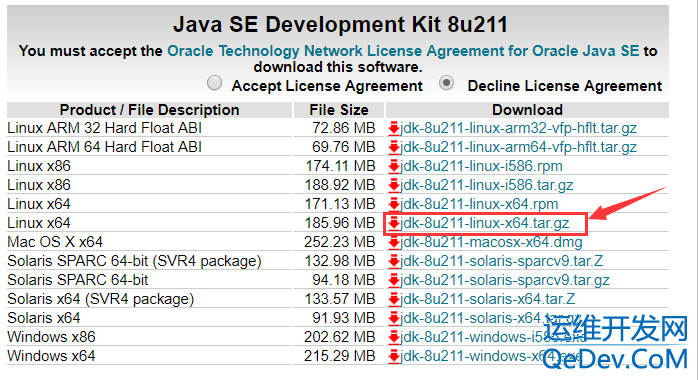Click the File Size column header
Viewport: 698px width, 380px height.
tap(339, 110)
